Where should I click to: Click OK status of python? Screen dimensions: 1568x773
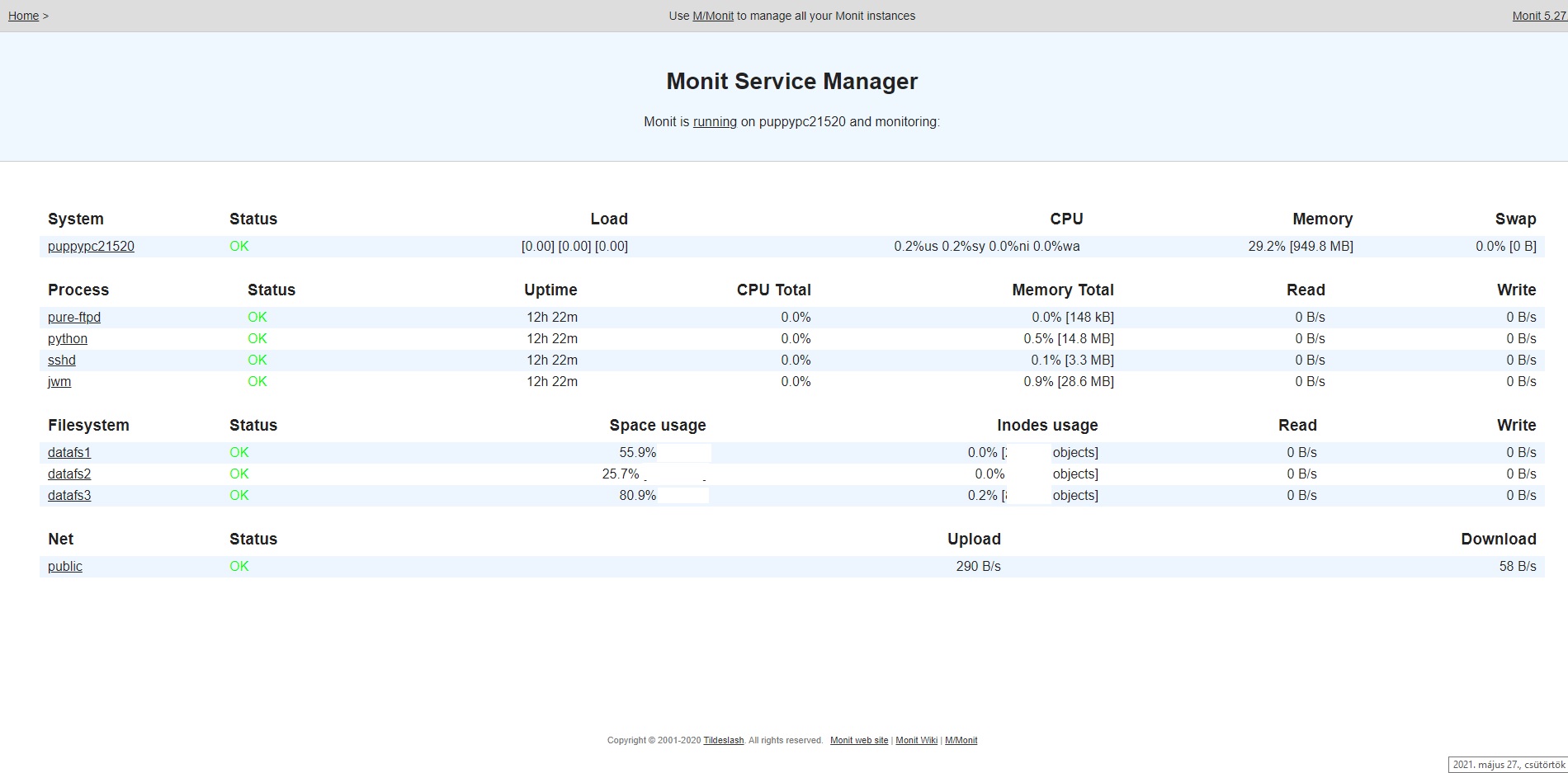coord(257,338)
